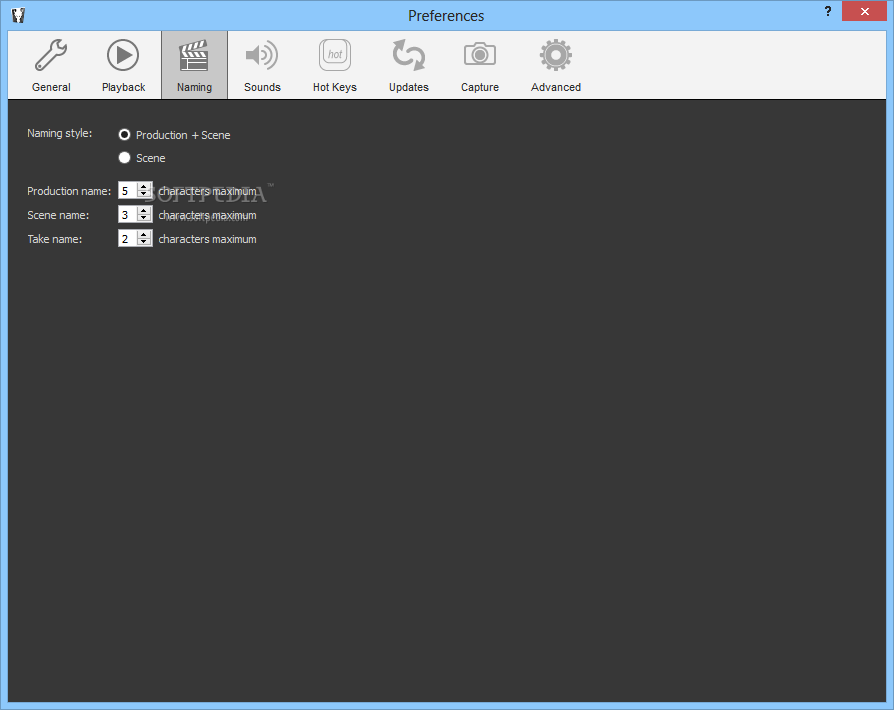Open Playback preferences play icon

coord(123,55)
